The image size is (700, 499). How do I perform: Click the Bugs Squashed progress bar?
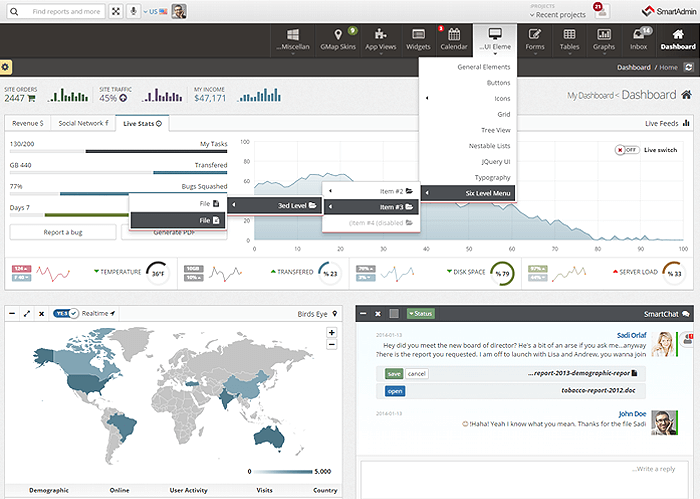coord(117,195)
